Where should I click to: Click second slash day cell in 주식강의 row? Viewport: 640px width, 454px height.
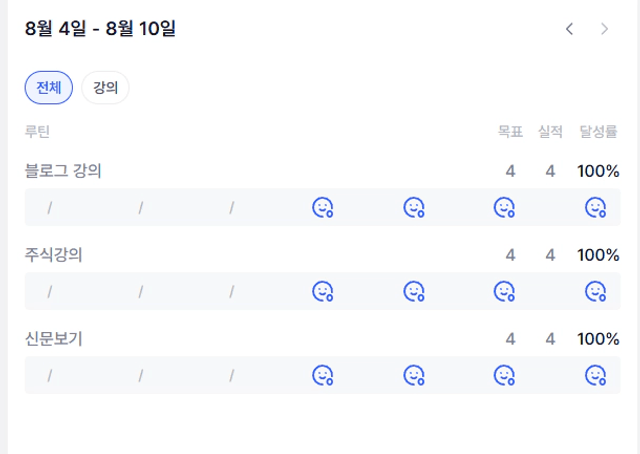coord(141,292)
